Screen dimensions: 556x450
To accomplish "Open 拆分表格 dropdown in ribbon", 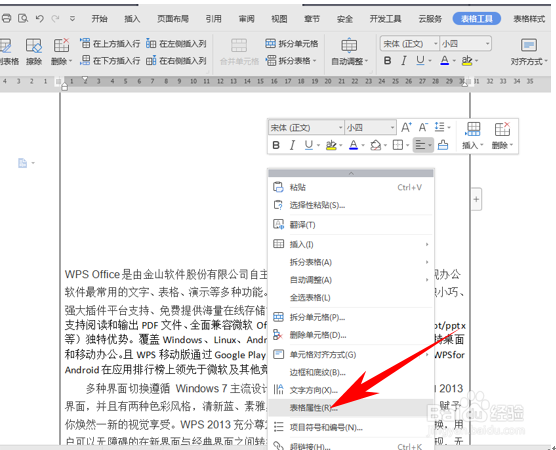I will click(x=291, y=61).
